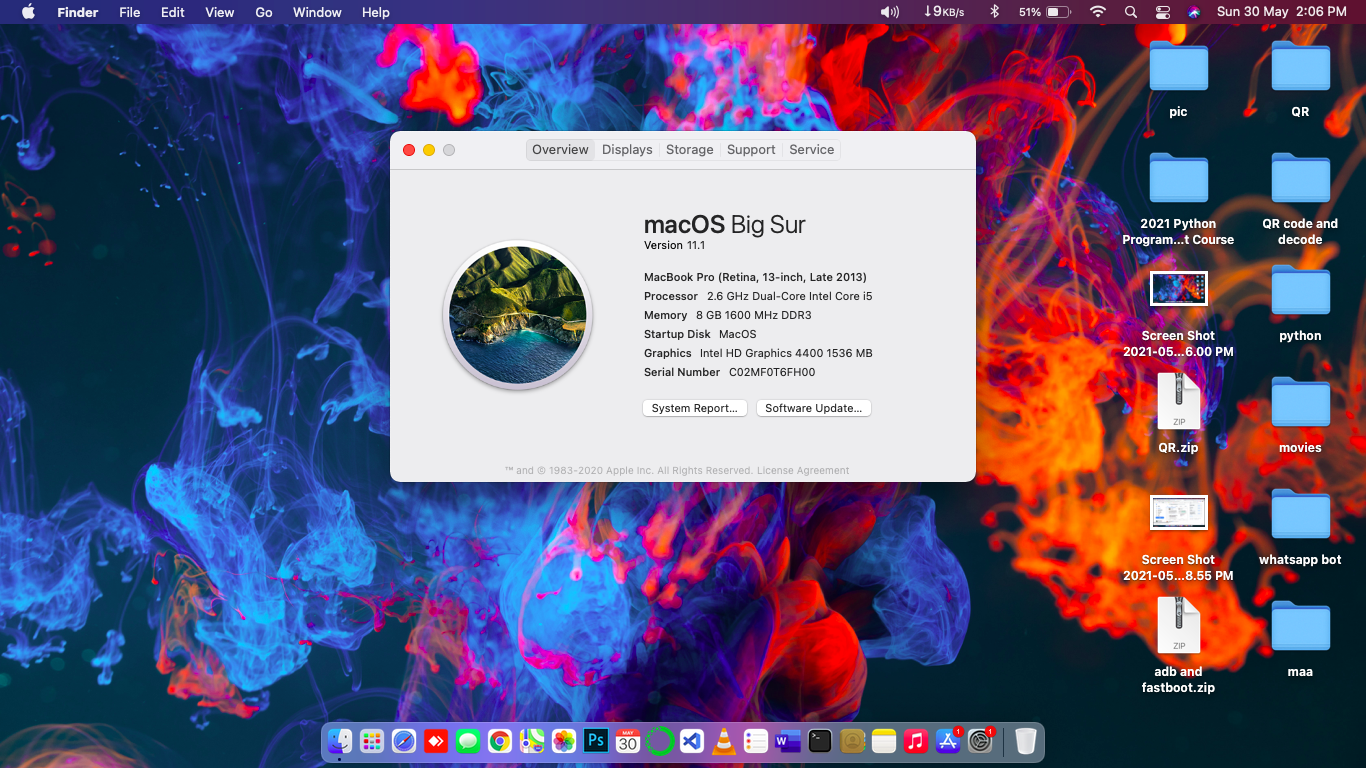Open Reminders in the Dock
Viewport: 1366px width, 768px height.
(756, 741)
